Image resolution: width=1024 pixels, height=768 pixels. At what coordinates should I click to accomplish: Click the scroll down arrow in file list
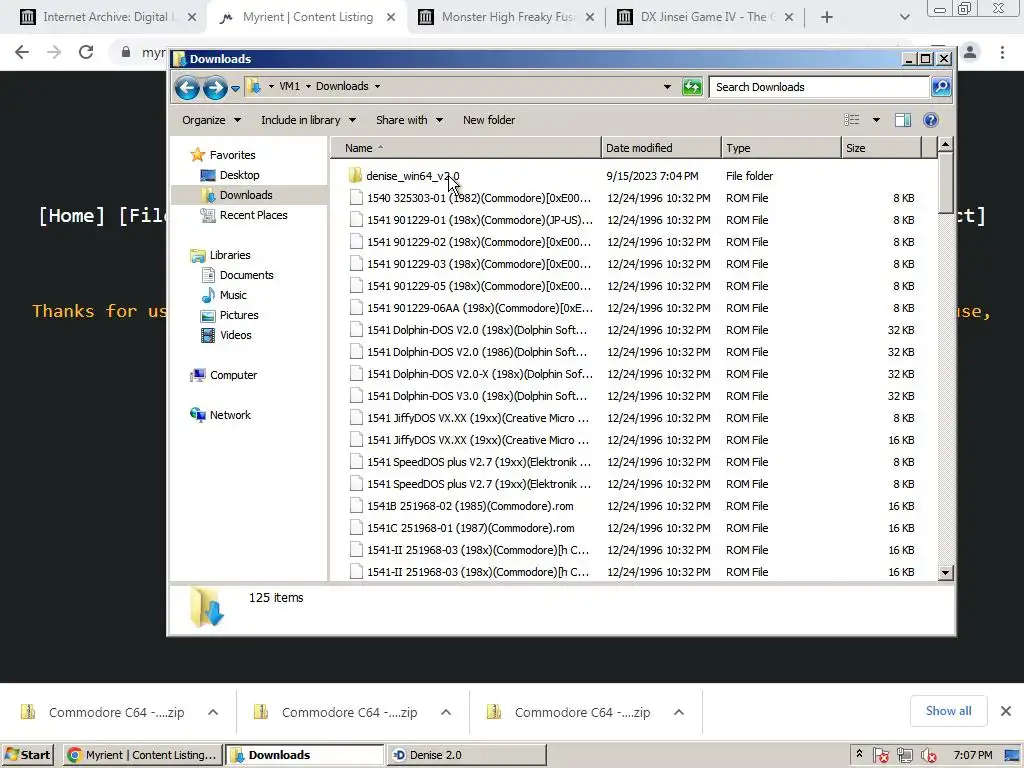945,573
